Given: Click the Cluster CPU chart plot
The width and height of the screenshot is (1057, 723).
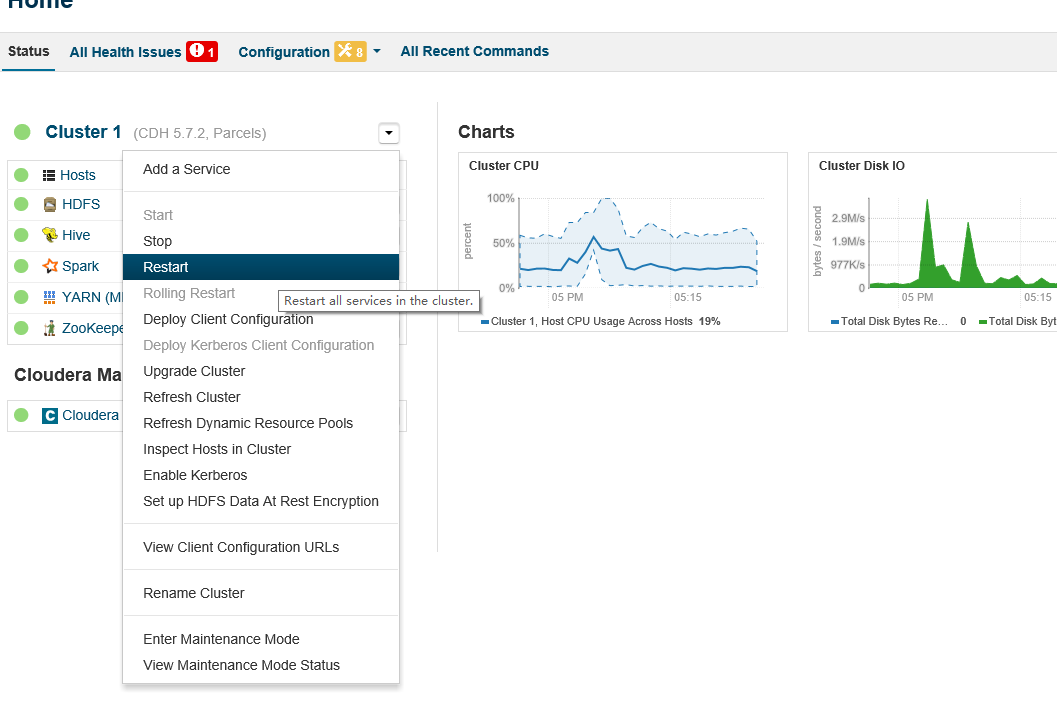Looking at the screenshot, I should coord(638,243).
